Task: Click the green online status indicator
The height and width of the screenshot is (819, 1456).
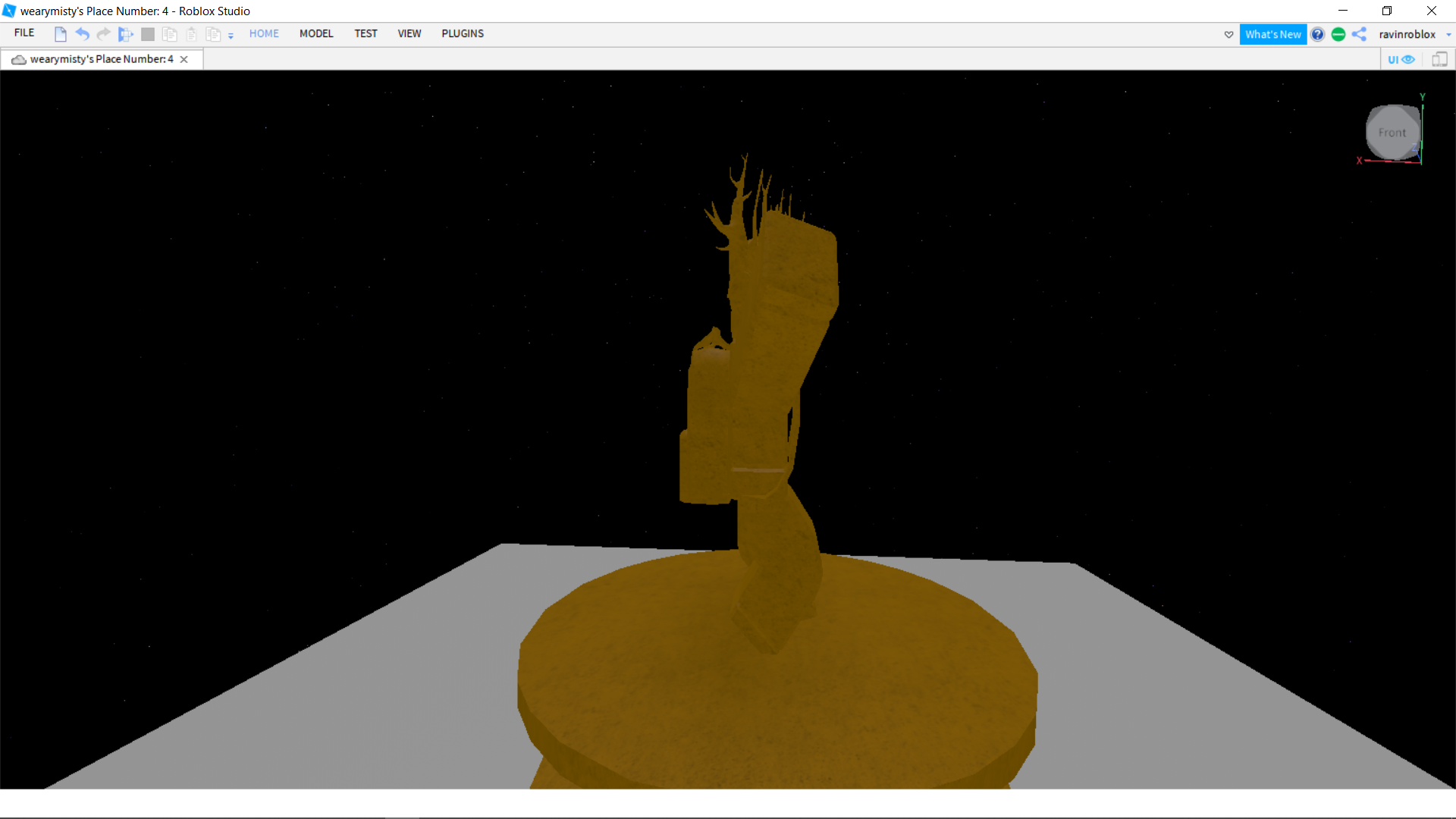Action: tap(1339, 34)
